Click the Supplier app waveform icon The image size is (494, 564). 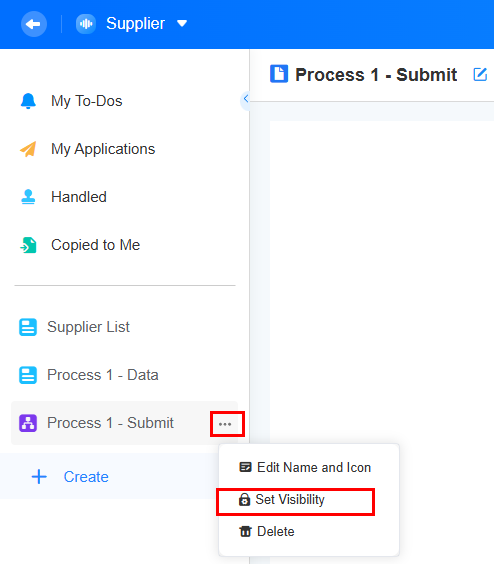coord(86,24)
